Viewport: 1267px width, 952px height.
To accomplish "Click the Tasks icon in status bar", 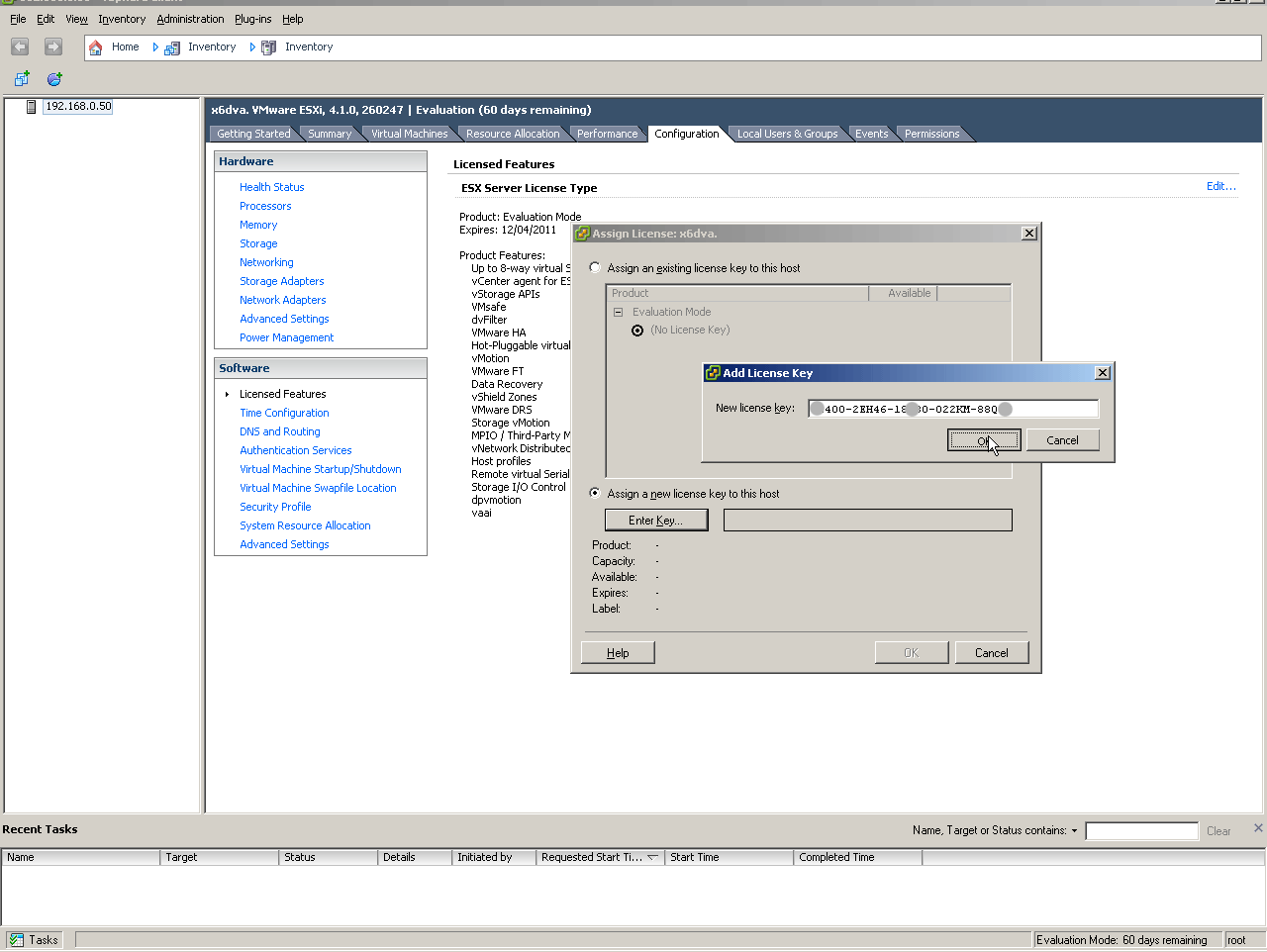I will [x=16, y=940].
